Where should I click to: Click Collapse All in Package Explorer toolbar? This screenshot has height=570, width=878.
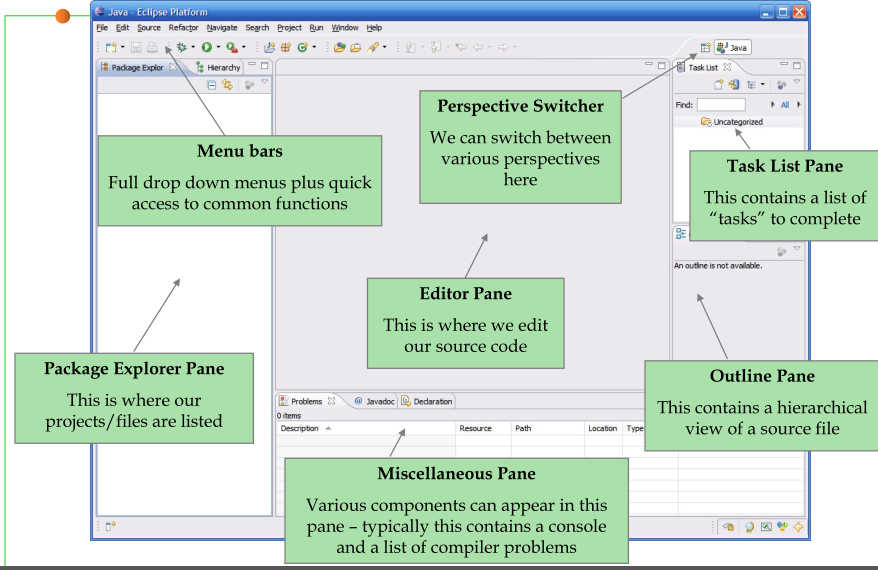tap(211, 85)
